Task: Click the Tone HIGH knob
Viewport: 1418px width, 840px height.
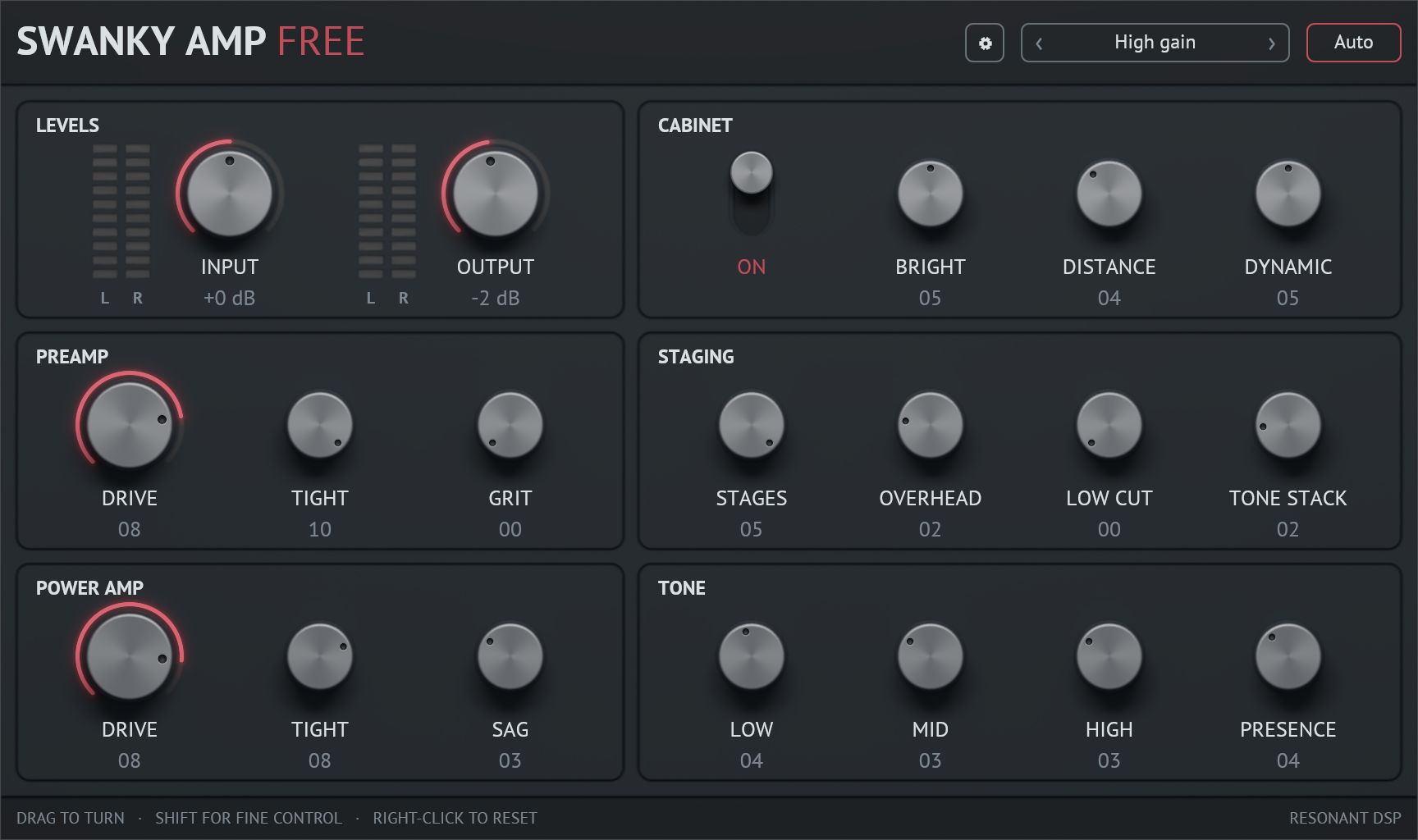Action: [x=1109, y=656]
